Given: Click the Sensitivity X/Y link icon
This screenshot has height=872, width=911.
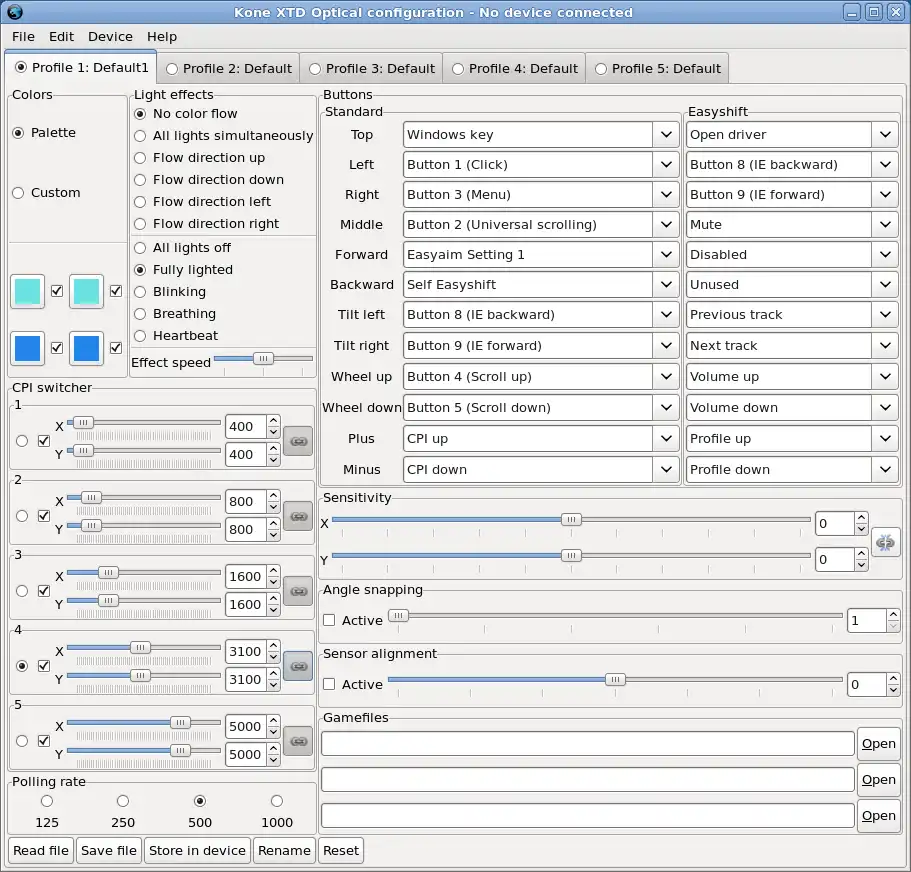Looking at the screenshot, I should click(886, 542).
